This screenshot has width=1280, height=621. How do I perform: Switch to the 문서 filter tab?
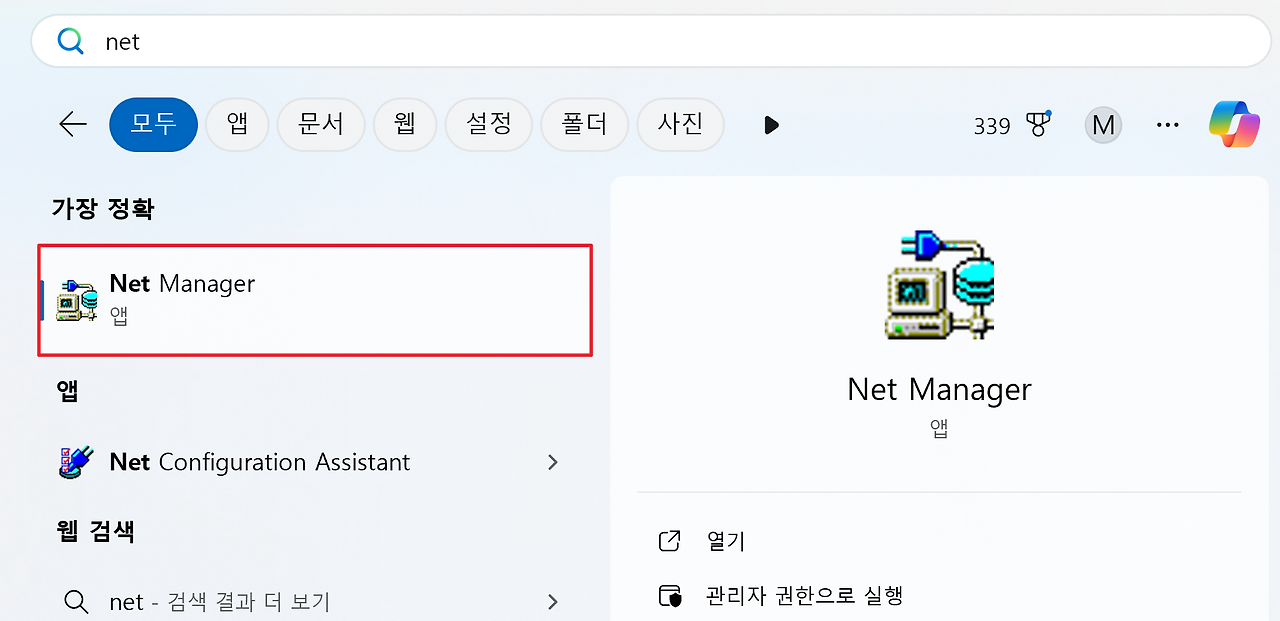(321, 124)
